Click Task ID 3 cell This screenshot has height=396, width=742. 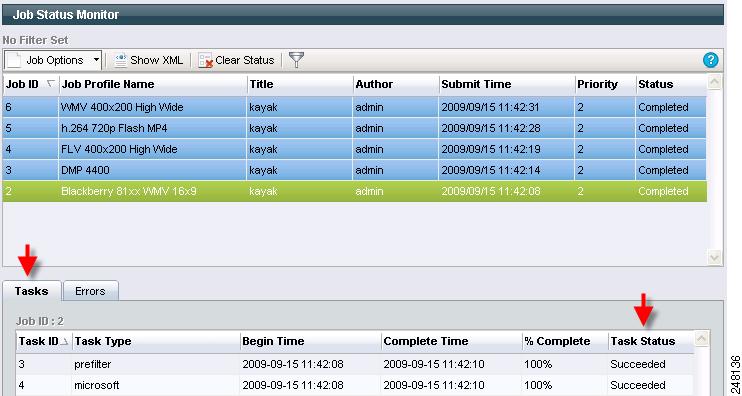[x=44, y=364]
